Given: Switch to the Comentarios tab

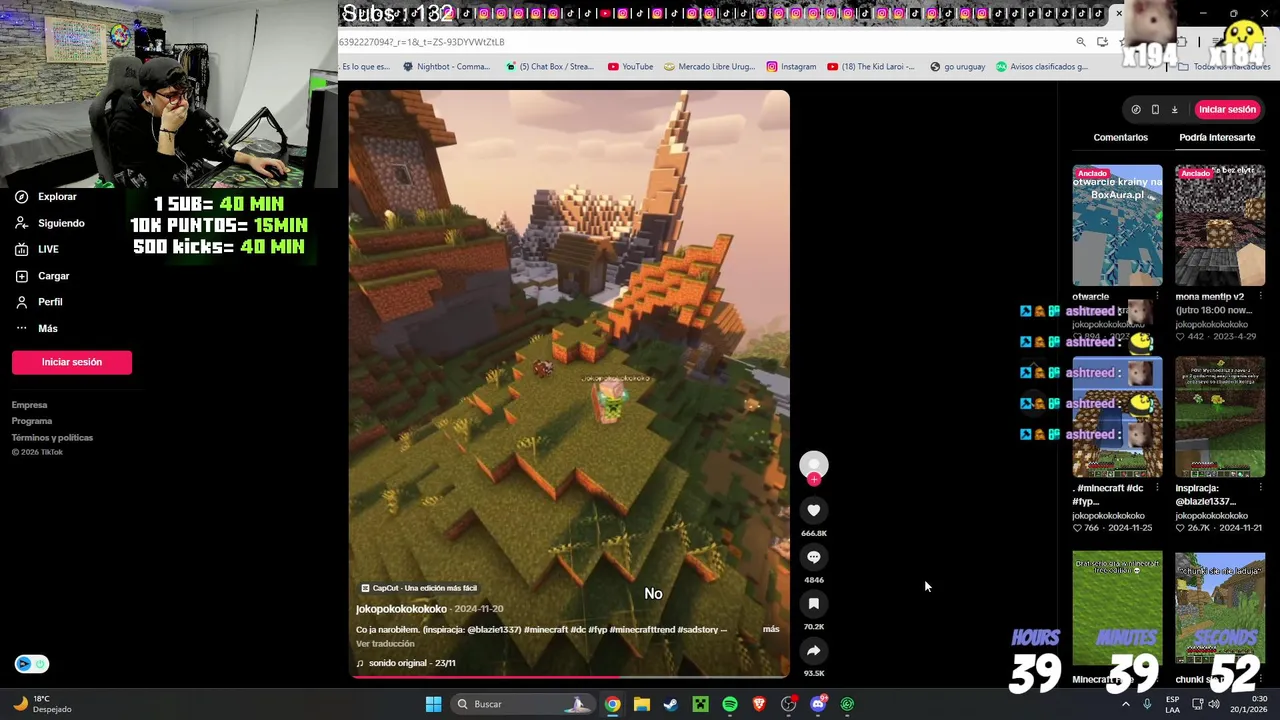Looking at the screenshot, I should [1120, 137].
